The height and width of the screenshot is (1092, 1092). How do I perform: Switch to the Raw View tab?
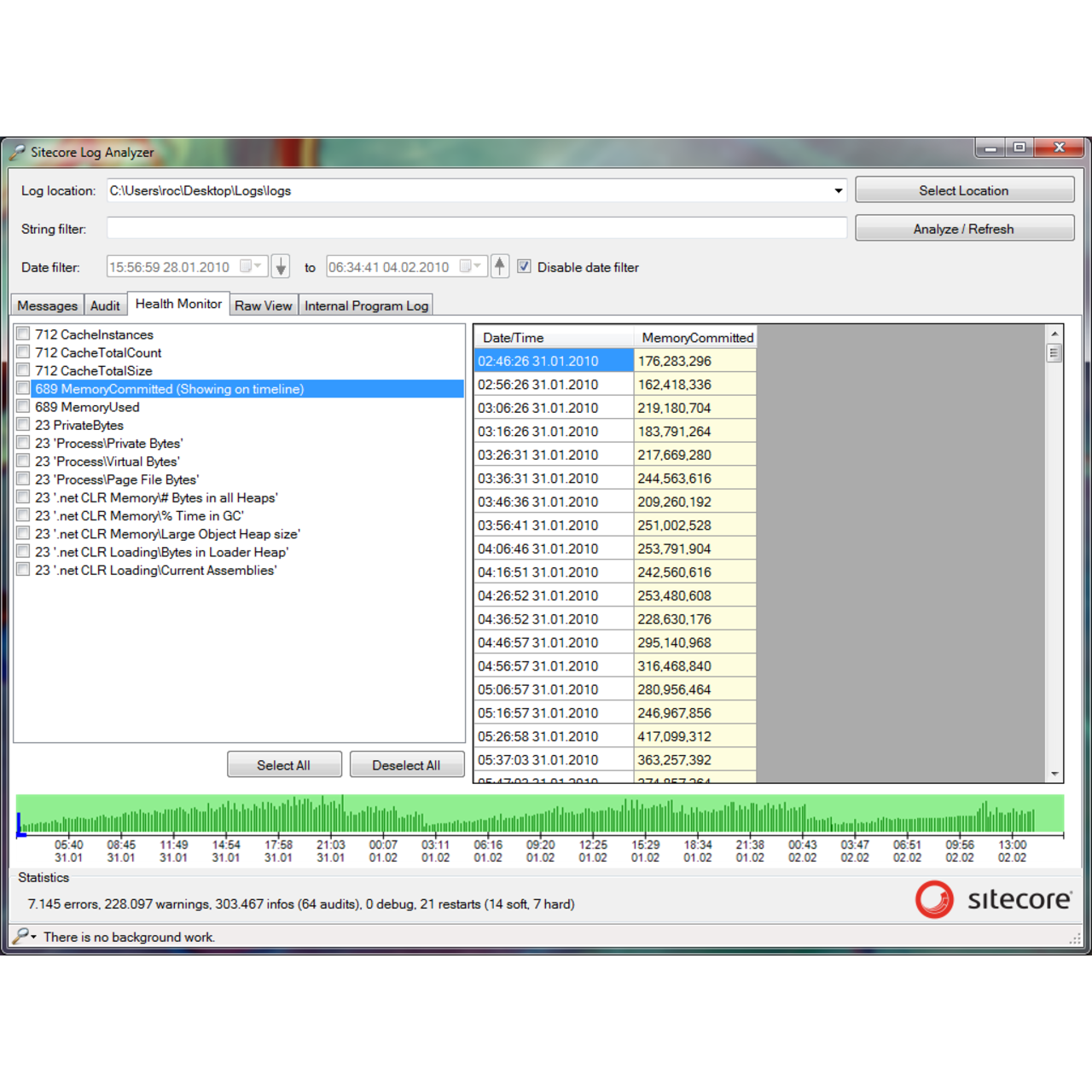pyautogui.click(x=263, y=305)
